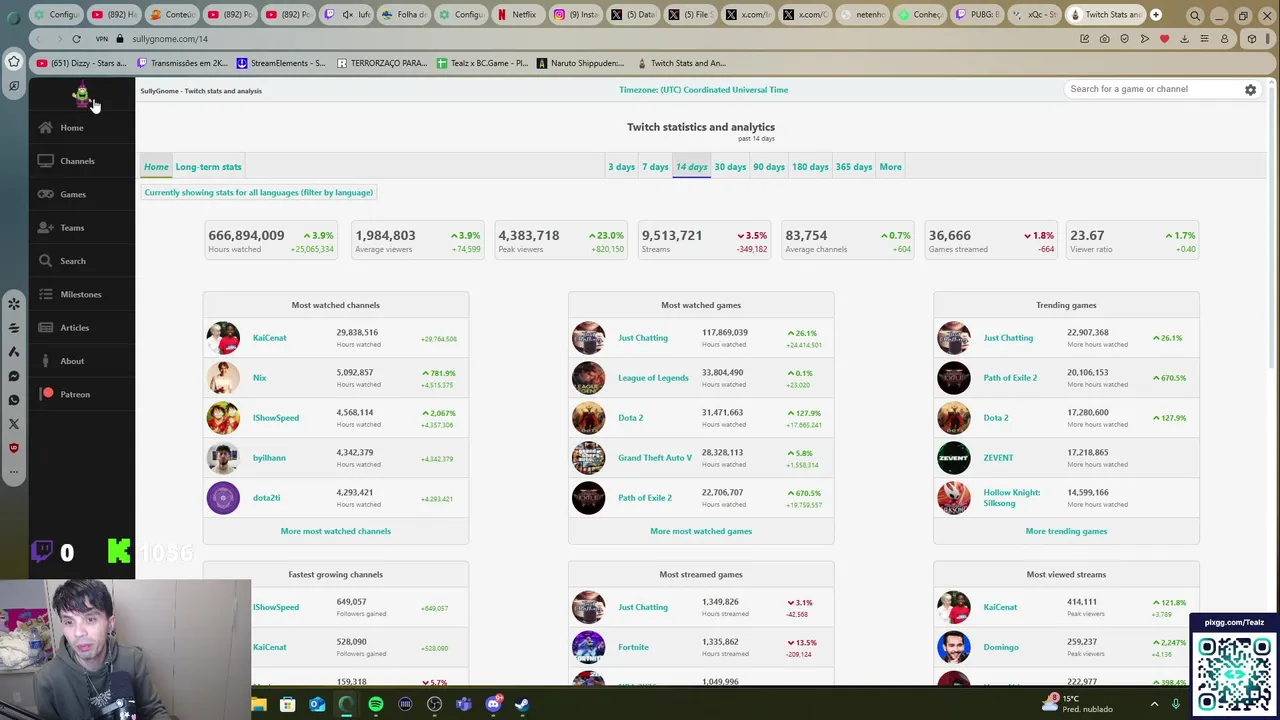The image size is (1280, 720).
Task: Open the StreamElements bookmark
Action: pyautogui.click(x=281, y=63)
